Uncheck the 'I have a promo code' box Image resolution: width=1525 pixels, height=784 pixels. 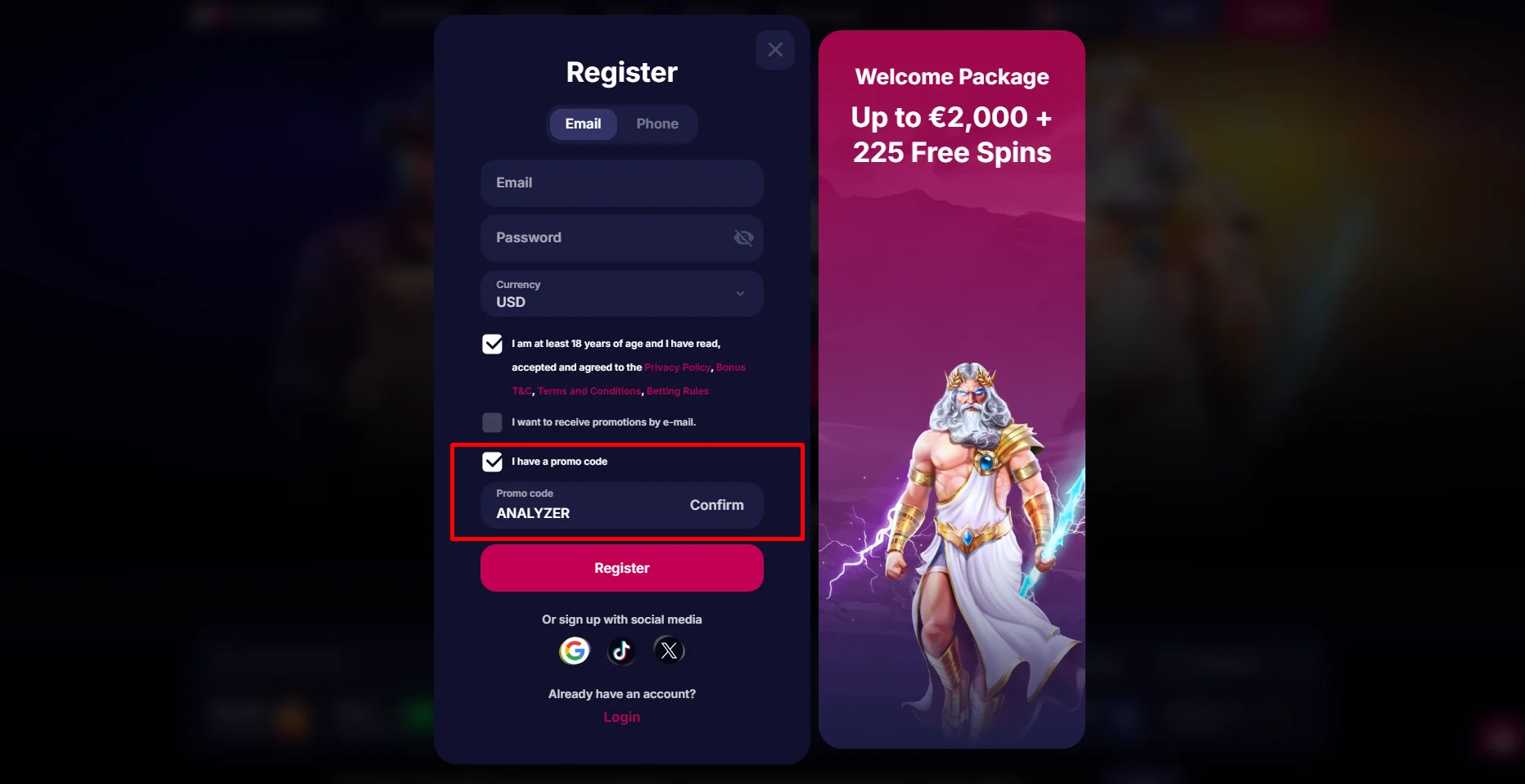click(492, 462)
